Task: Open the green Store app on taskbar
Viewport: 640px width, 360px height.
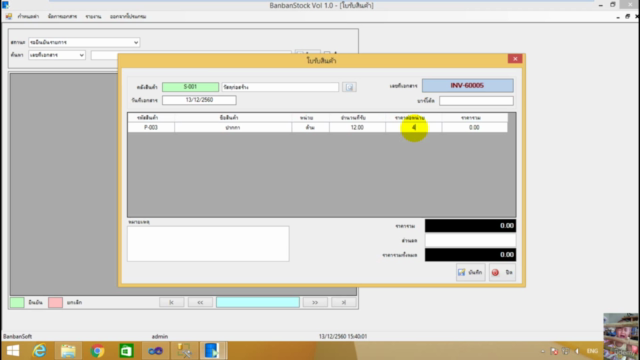Action: [x=126, y=351]
